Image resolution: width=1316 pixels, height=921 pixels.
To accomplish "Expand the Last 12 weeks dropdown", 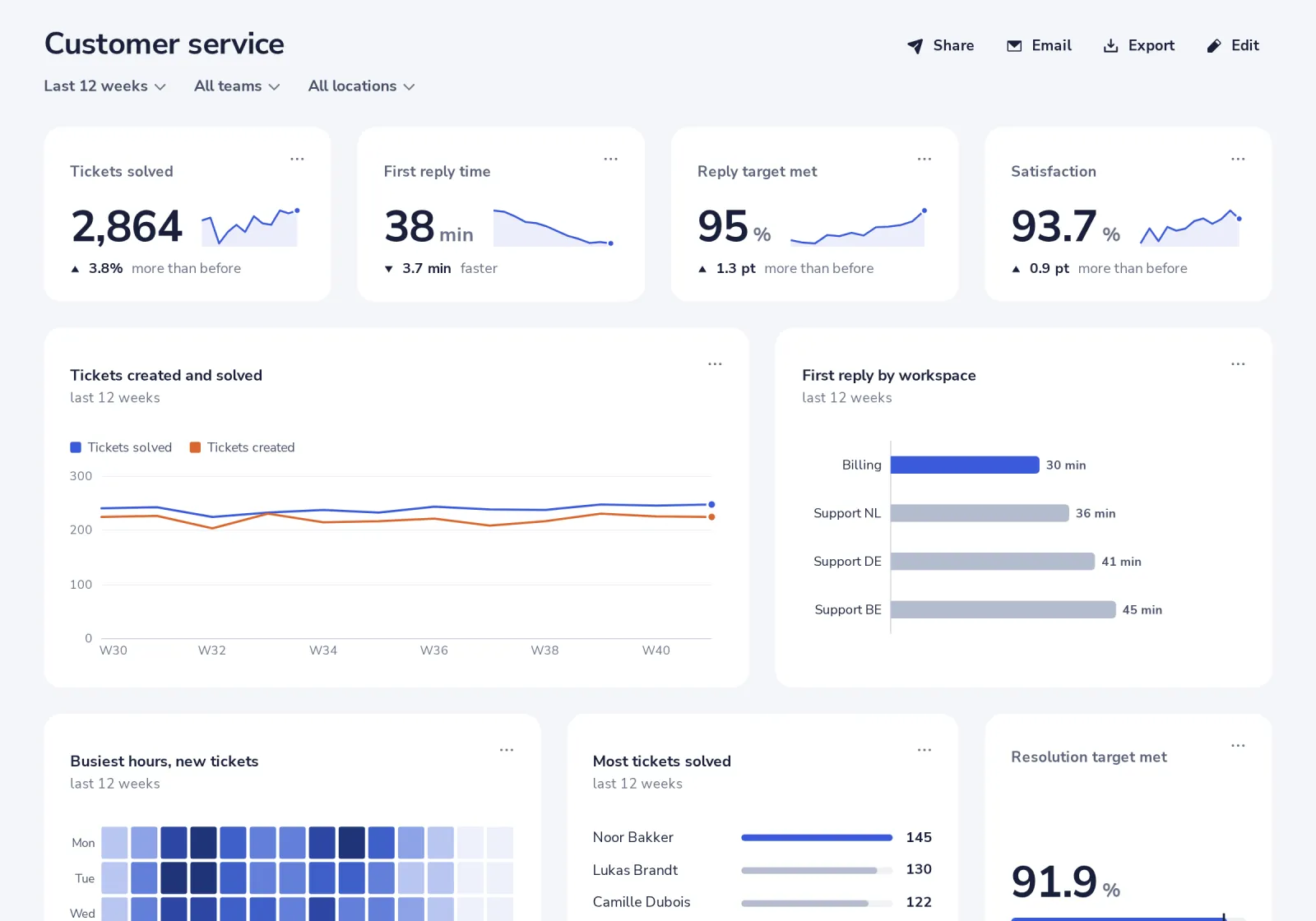I will click(x=104, y=86).
